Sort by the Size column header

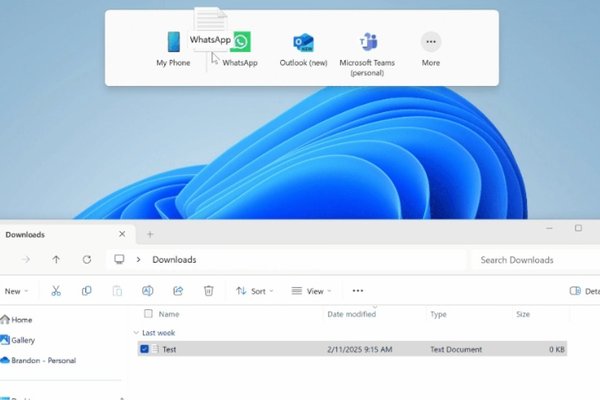[x=523, y=314]
